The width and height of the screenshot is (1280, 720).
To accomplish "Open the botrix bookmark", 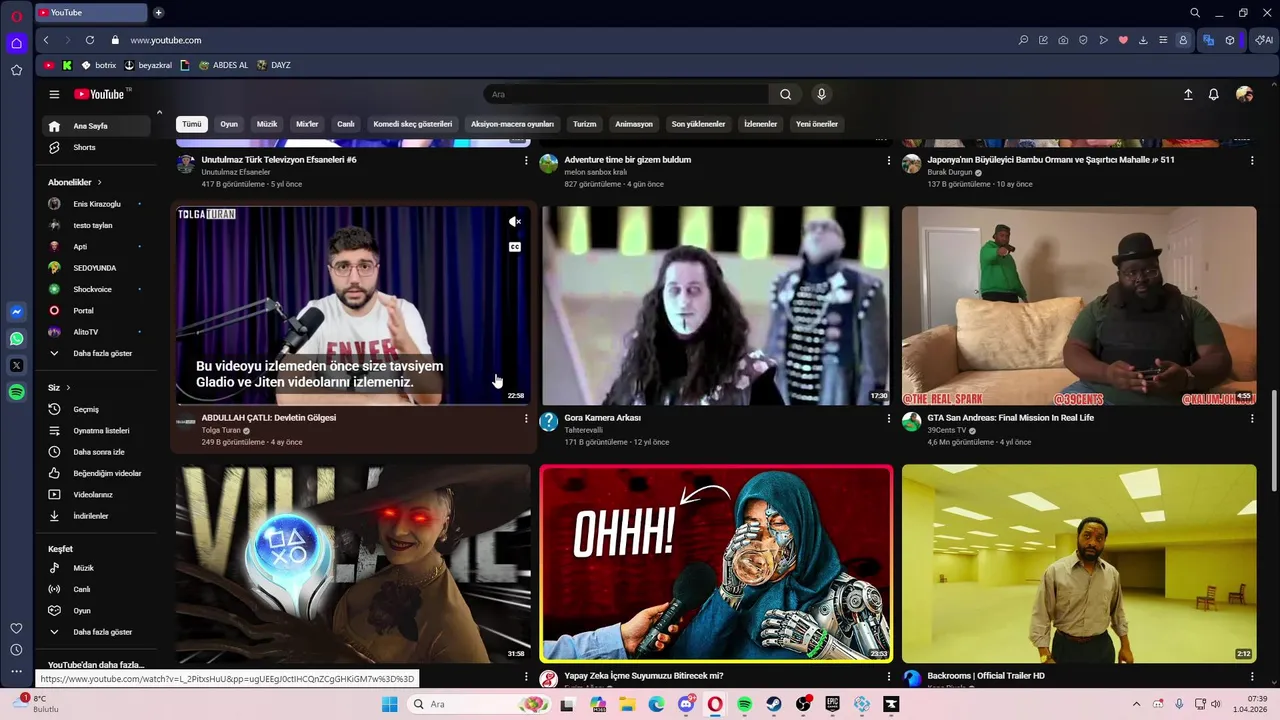I will (x=98, y=65).
